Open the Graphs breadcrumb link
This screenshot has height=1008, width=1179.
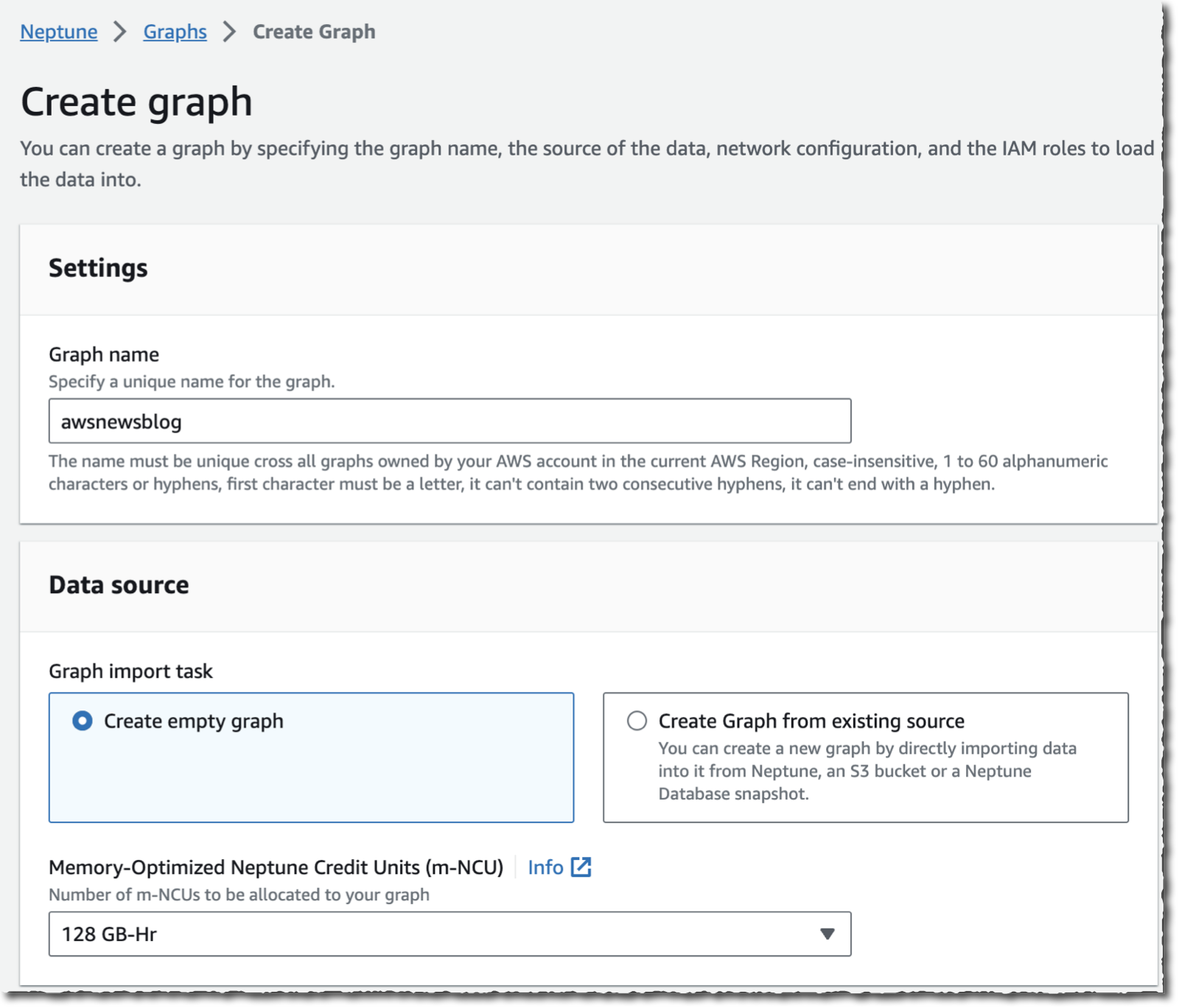pyautogui.click(x=175, y=32)
